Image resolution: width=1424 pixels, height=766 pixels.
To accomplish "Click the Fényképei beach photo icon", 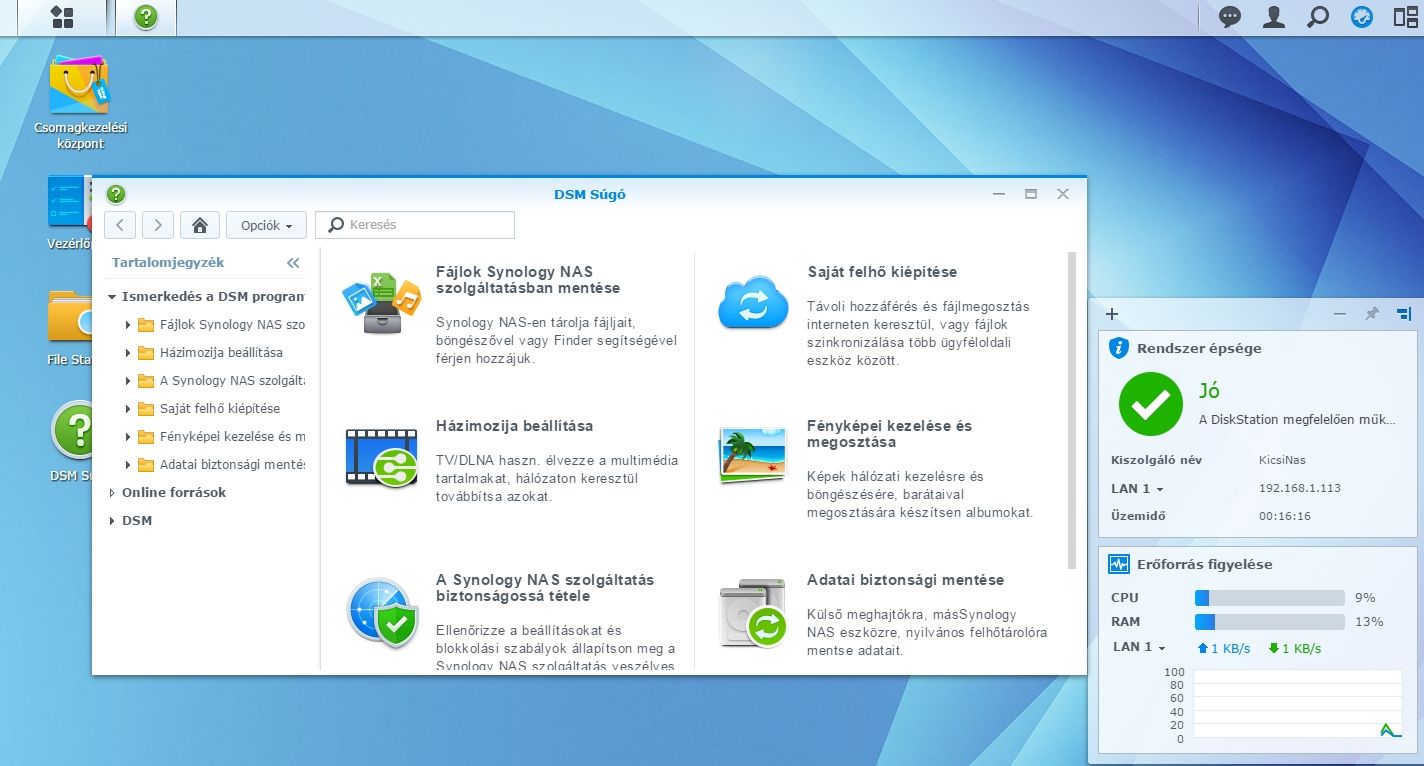I will click(753, 456).
